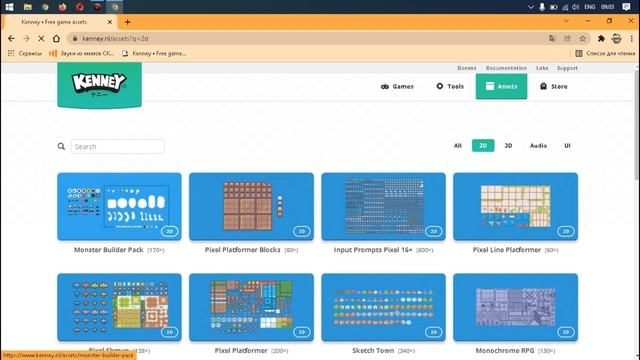Open the Support link
The width and height of the screenshot is (640, 360).
(567, 68)
